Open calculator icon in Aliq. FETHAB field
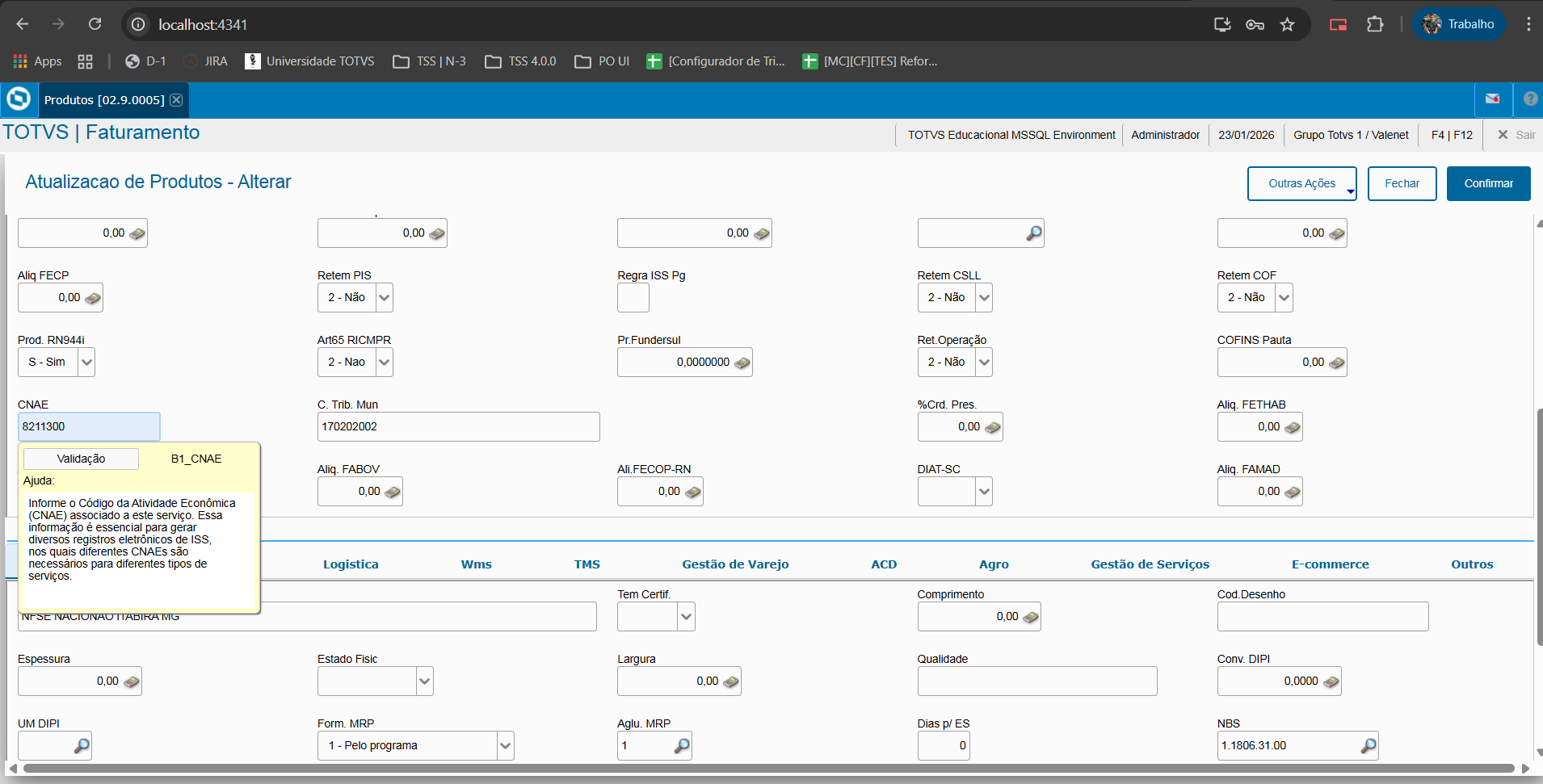 [1293, 427]
